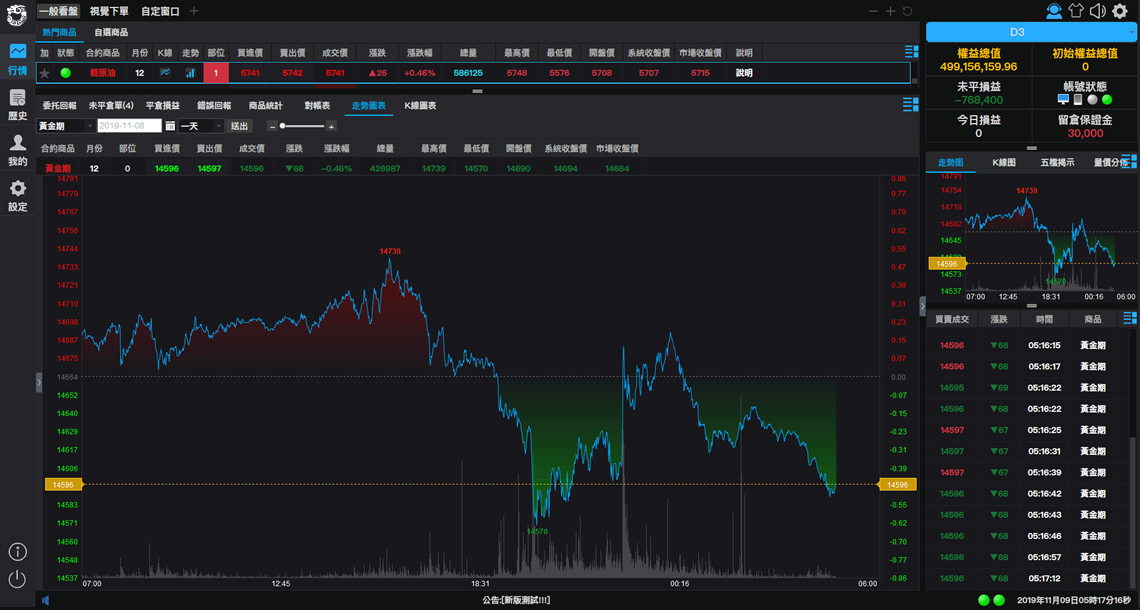Open the calendar date picker icon
Screen dimensions: 1140x610
pyautogui.click(x=170, y=126)
